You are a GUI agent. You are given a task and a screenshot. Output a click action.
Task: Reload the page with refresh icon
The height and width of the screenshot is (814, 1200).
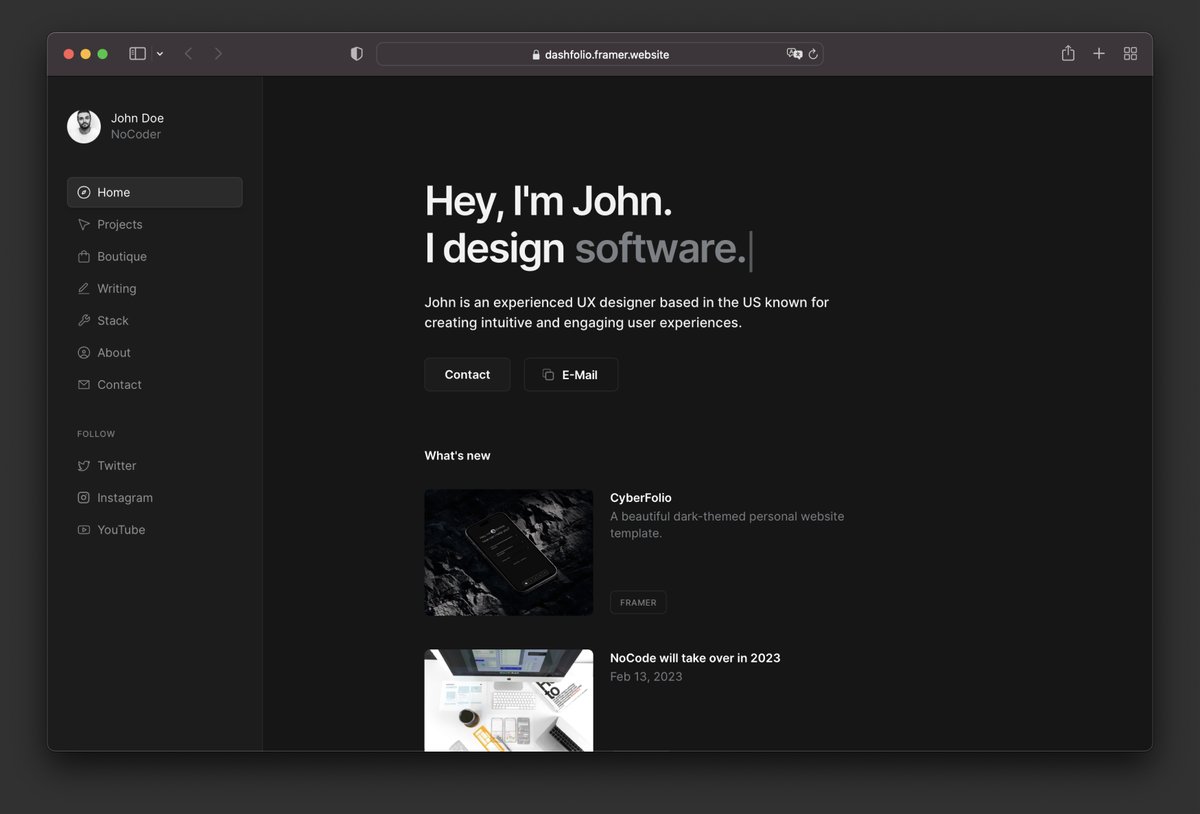(x=813, y=54)
